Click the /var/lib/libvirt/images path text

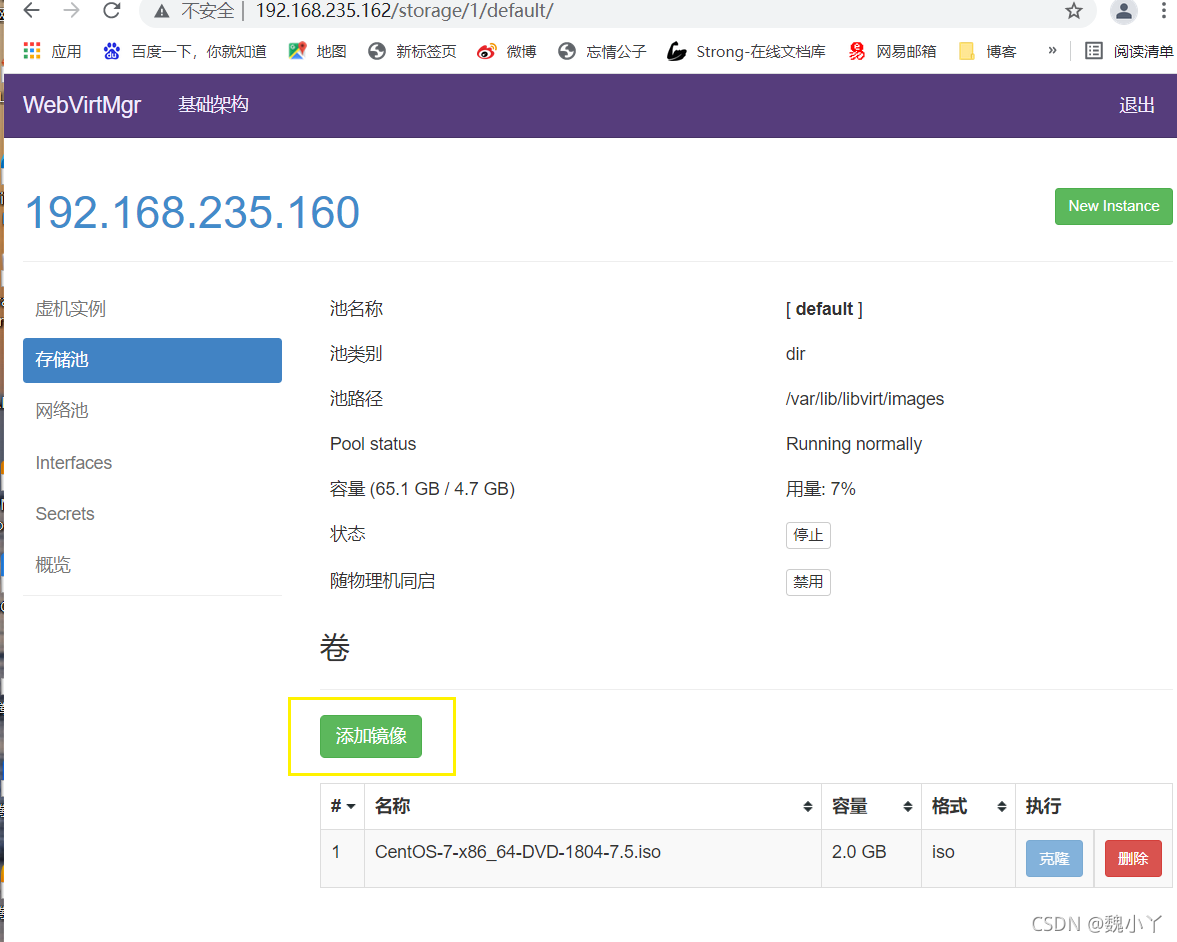pos(865,399)
